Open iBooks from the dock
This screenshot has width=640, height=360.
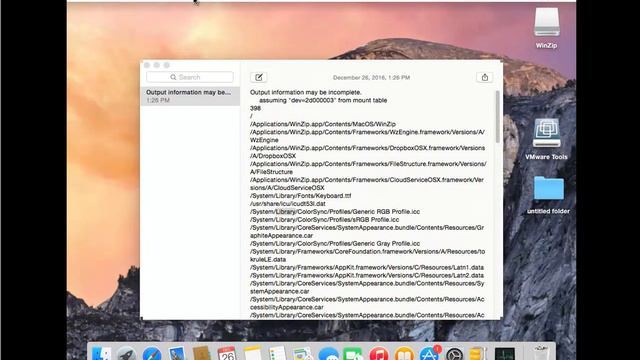[404, 353]
